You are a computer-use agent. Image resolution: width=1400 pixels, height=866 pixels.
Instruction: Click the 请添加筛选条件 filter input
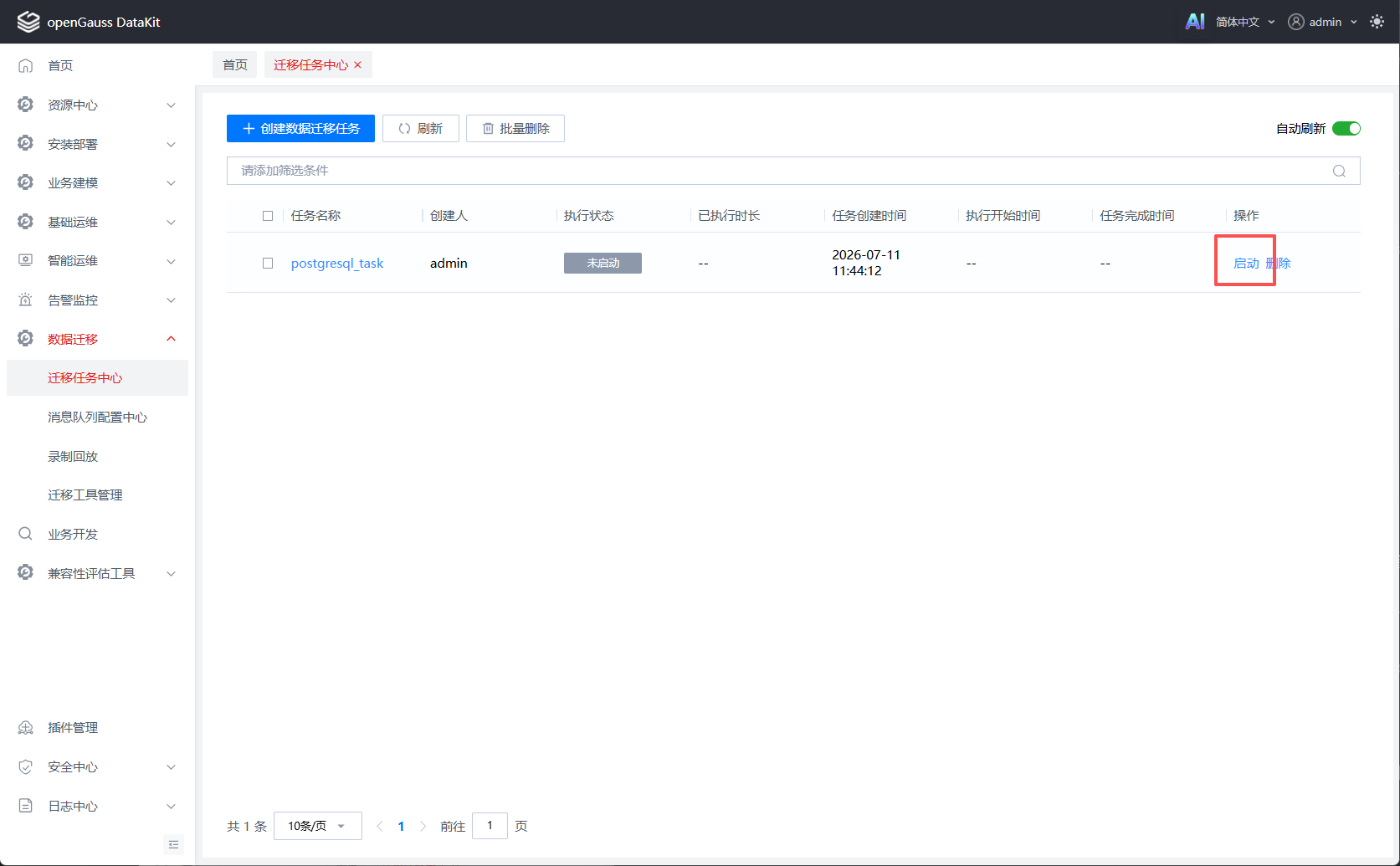[x=778, y=171]
